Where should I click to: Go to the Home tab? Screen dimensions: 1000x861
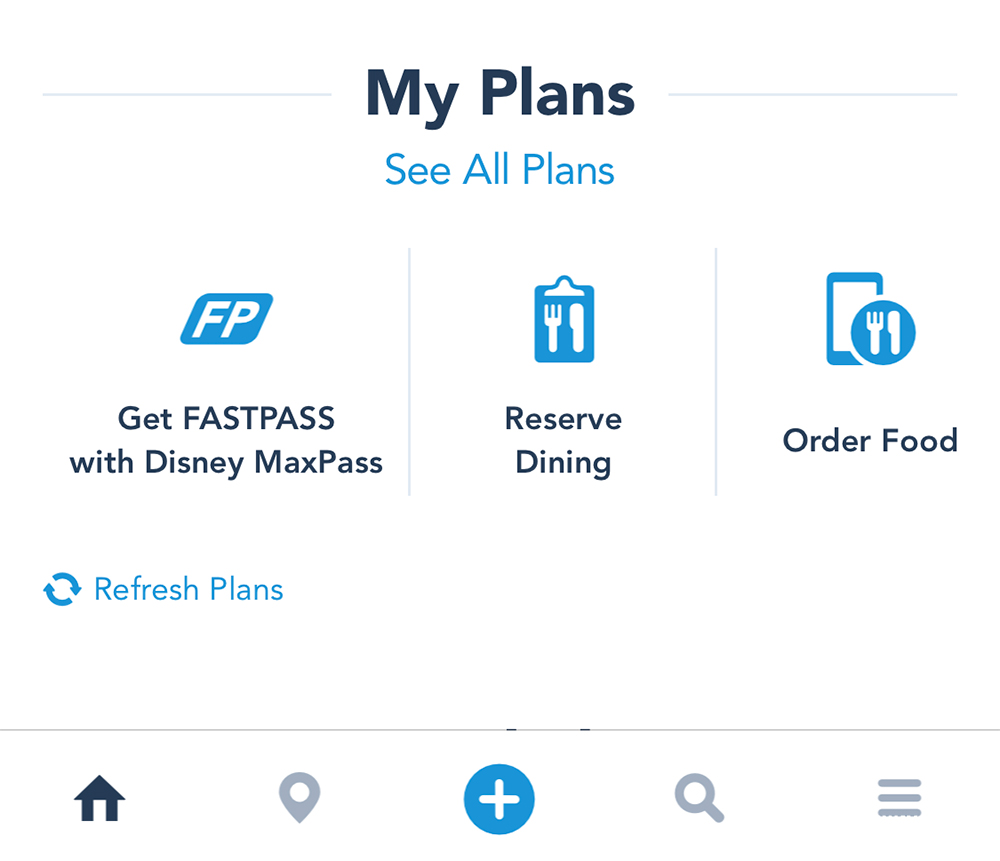(x=99, y=798)
